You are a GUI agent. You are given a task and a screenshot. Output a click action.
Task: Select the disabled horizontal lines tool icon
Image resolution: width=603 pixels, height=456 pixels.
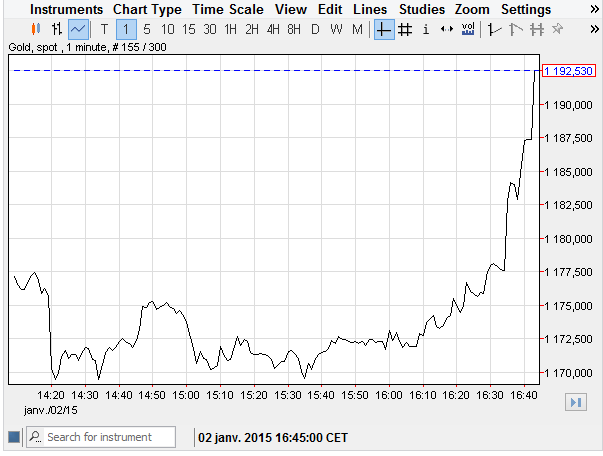(x=536, y=29)
